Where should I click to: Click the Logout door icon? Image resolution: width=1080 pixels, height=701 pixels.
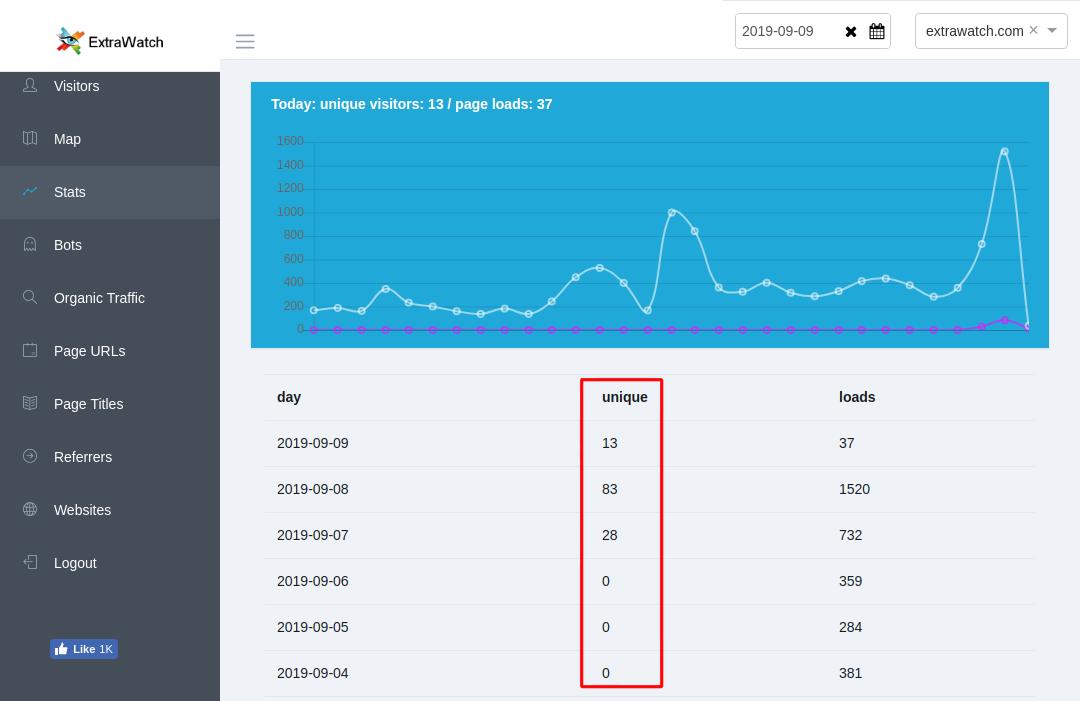pos(30,563)
